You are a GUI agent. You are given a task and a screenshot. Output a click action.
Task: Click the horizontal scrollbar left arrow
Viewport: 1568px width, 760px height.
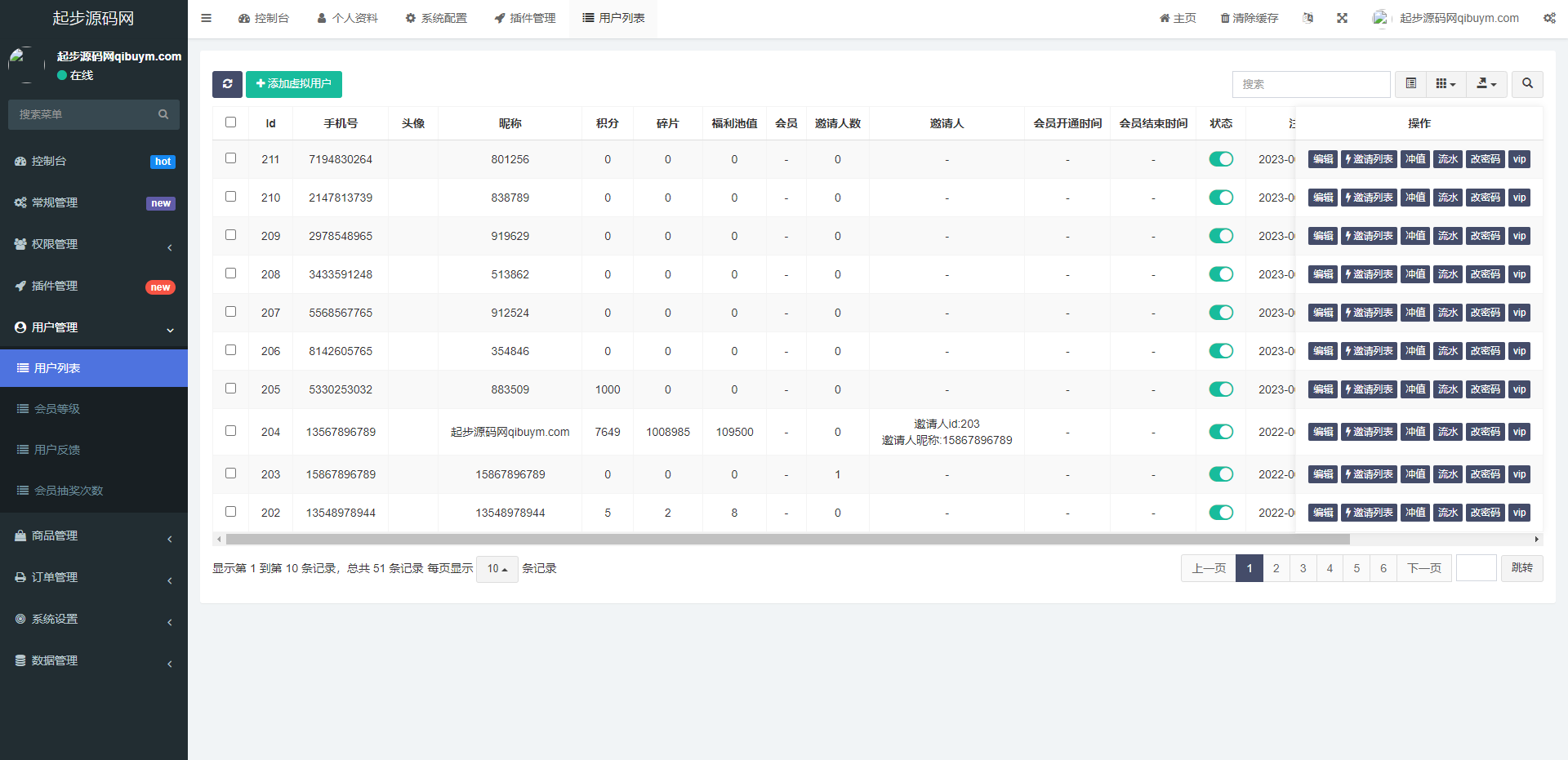(219, 540)
